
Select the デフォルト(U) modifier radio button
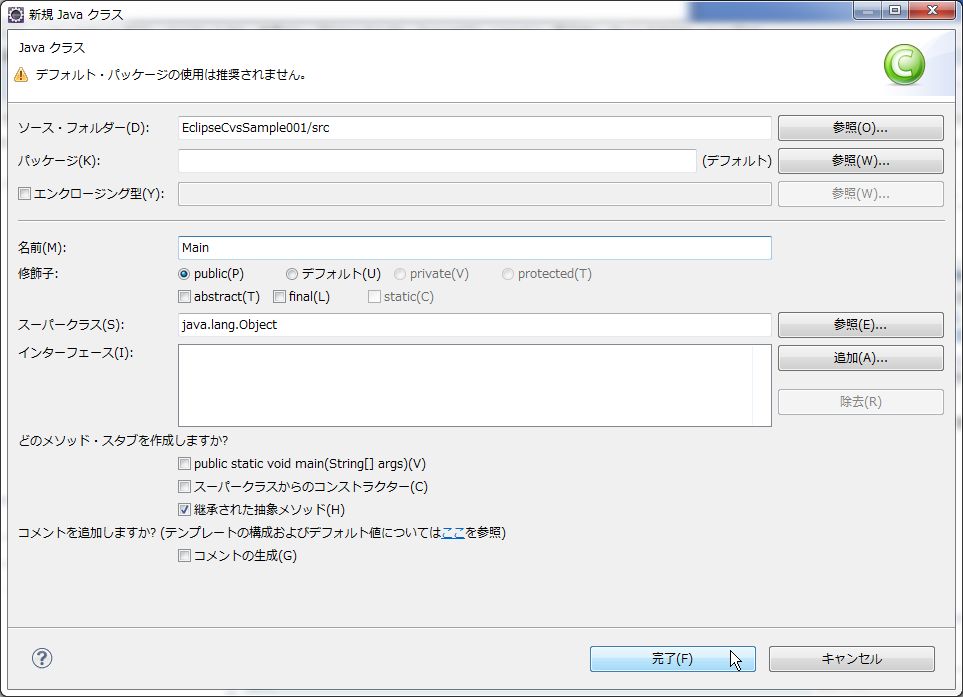point(292,274)
